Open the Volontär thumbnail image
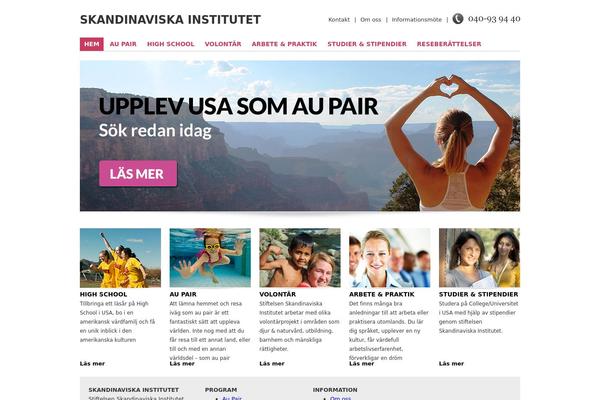The height and width of the screenshot is (400, 600). click(300, 258)
